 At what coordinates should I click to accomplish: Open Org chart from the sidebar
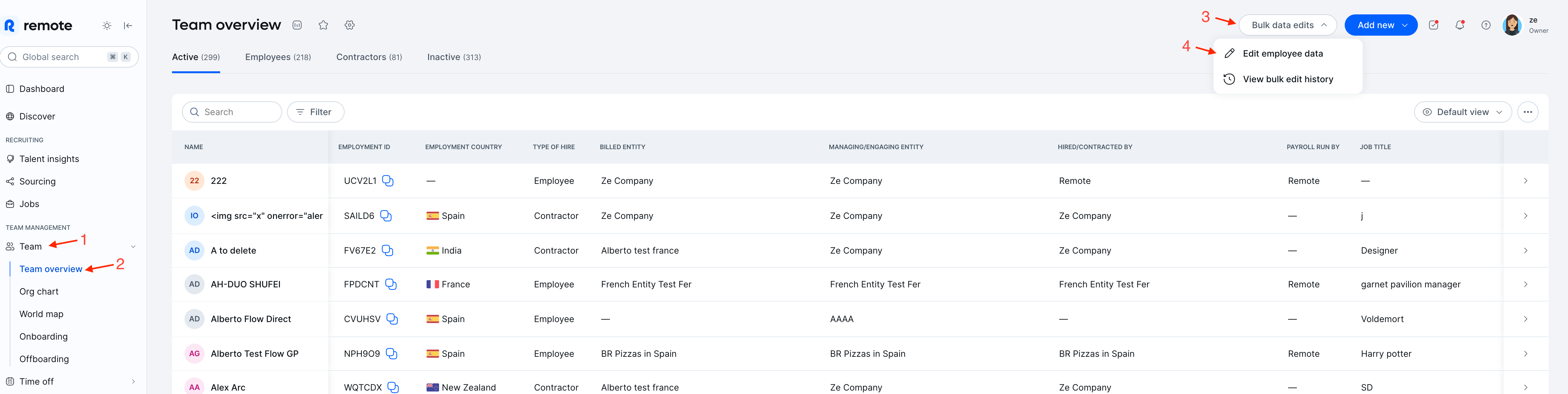click(39, 291)
